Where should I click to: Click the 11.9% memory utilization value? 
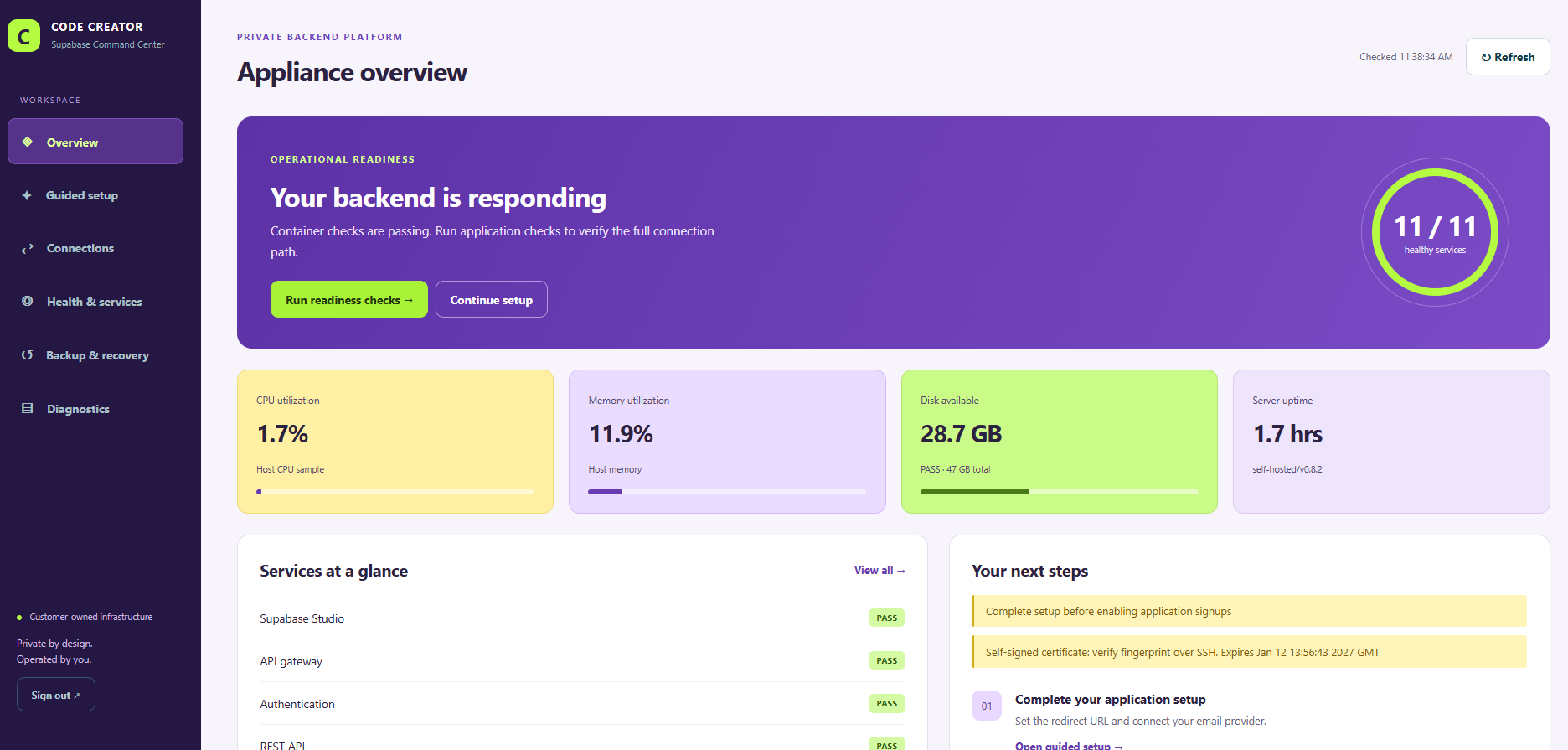point(621,434)
